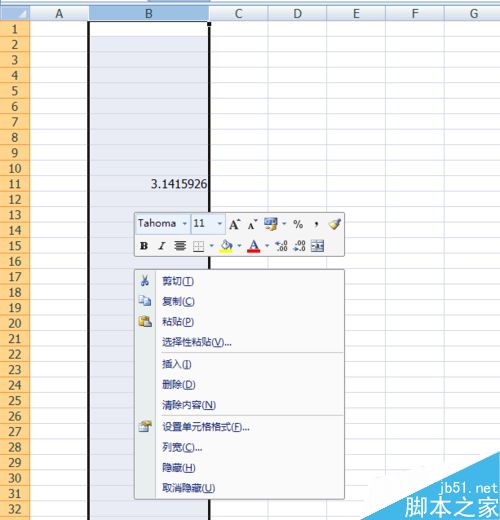The width and height of the screenshot is (500, 520).
Task: Select 隐藏(H) in the context menu
Action: (x=179, y=468)
